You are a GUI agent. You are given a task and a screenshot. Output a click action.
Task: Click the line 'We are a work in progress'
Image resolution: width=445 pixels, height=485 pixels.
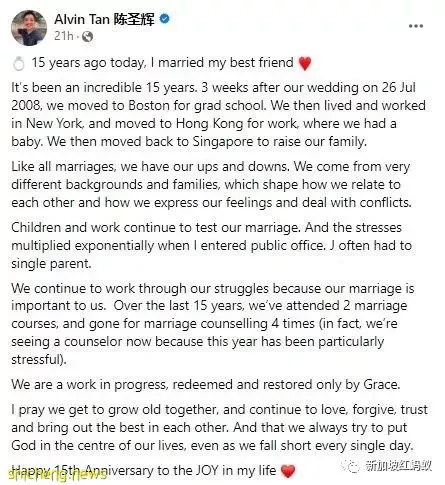[206, 384]
